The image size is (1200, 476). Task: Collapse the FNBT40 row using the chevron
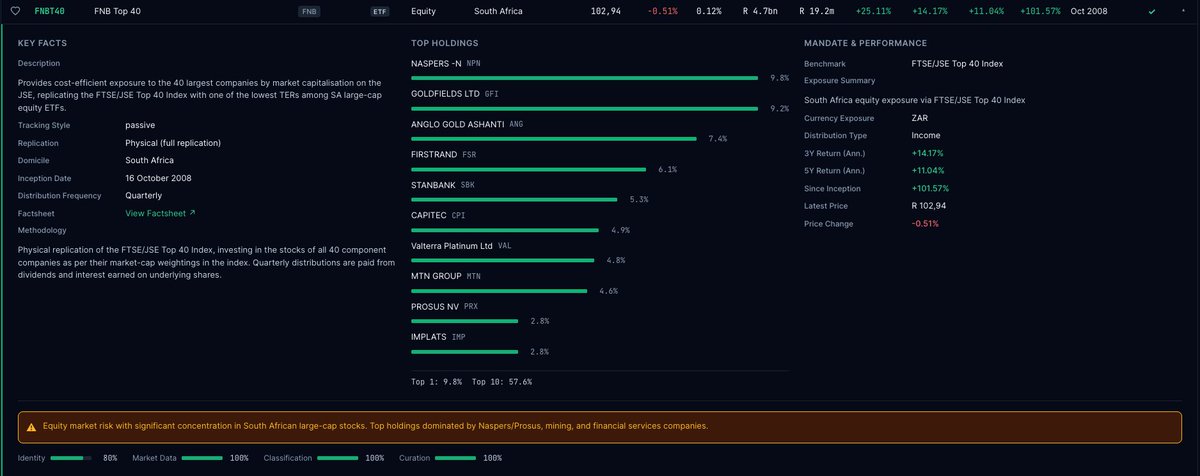[x=1183, y=11]
